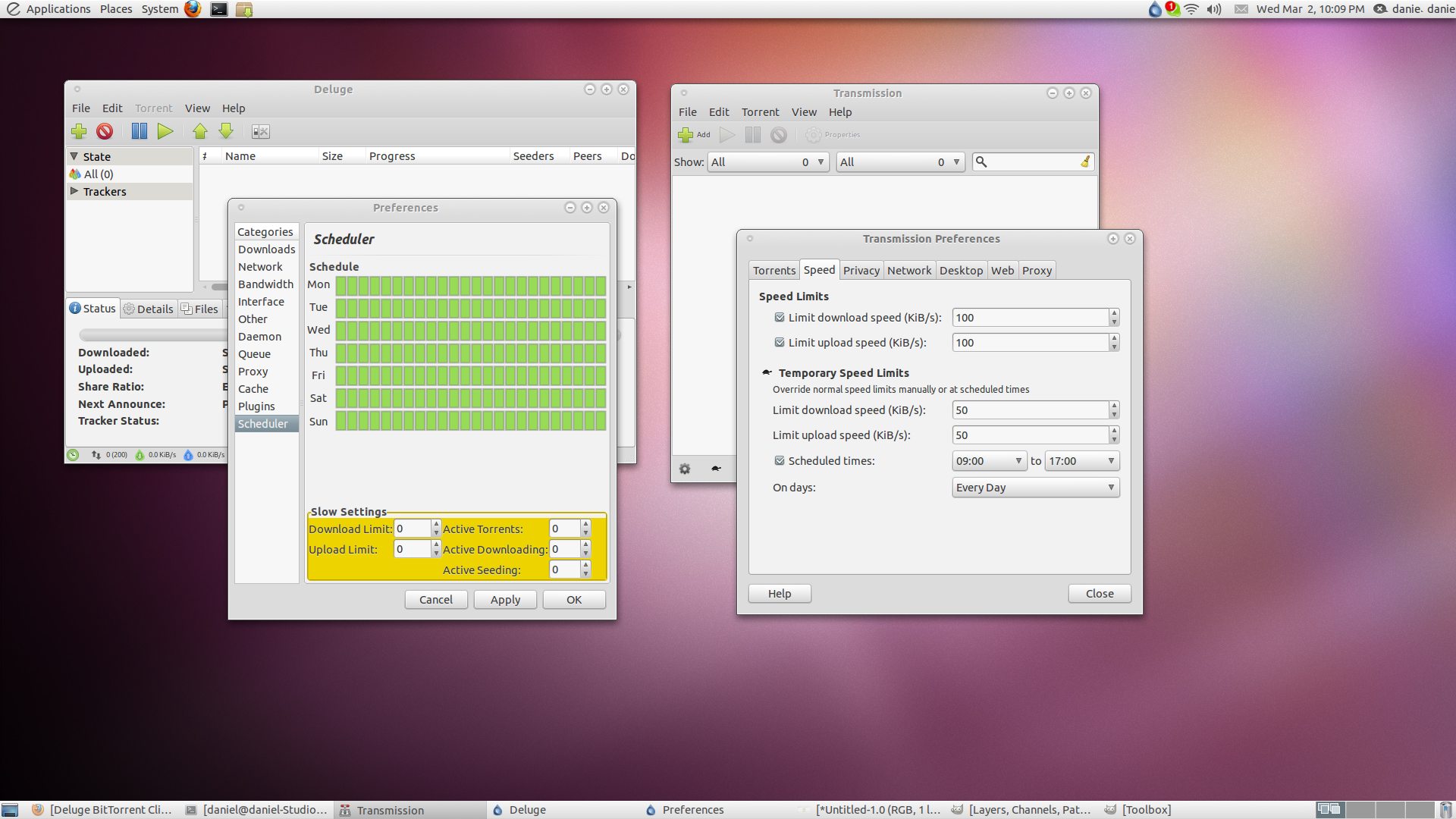The width and height of the screenshot is (1456, 819).
Task: Click Apply in Deluge Preferences
Action: [505, 600]
